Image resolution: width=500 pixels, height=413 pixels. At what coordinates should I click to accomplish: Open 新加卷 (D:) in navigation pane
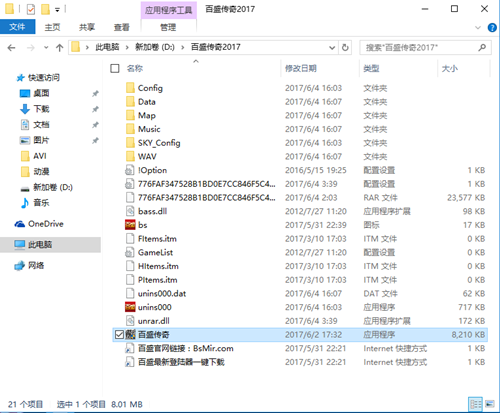(x=53, y=187)
